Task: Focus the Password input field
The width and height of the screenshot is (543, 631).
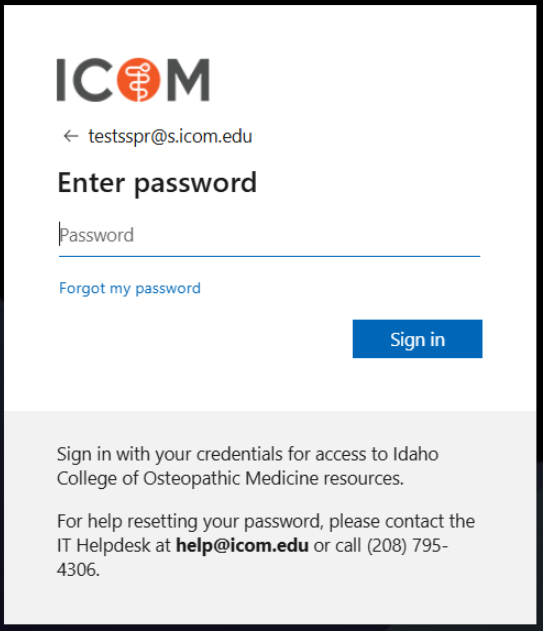Action: [269, 235]
